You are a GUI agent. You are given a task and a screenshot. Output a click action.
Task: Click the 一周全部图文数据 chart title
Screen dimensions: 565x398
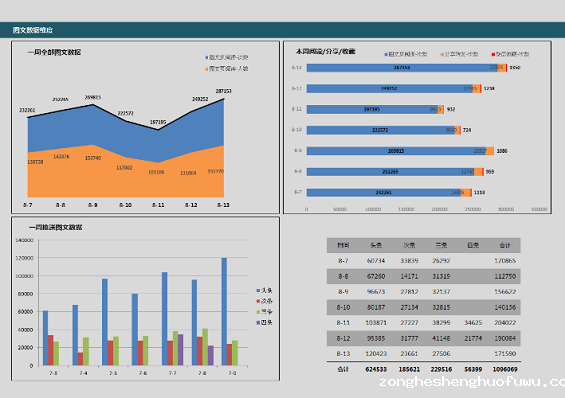point(54,53)
